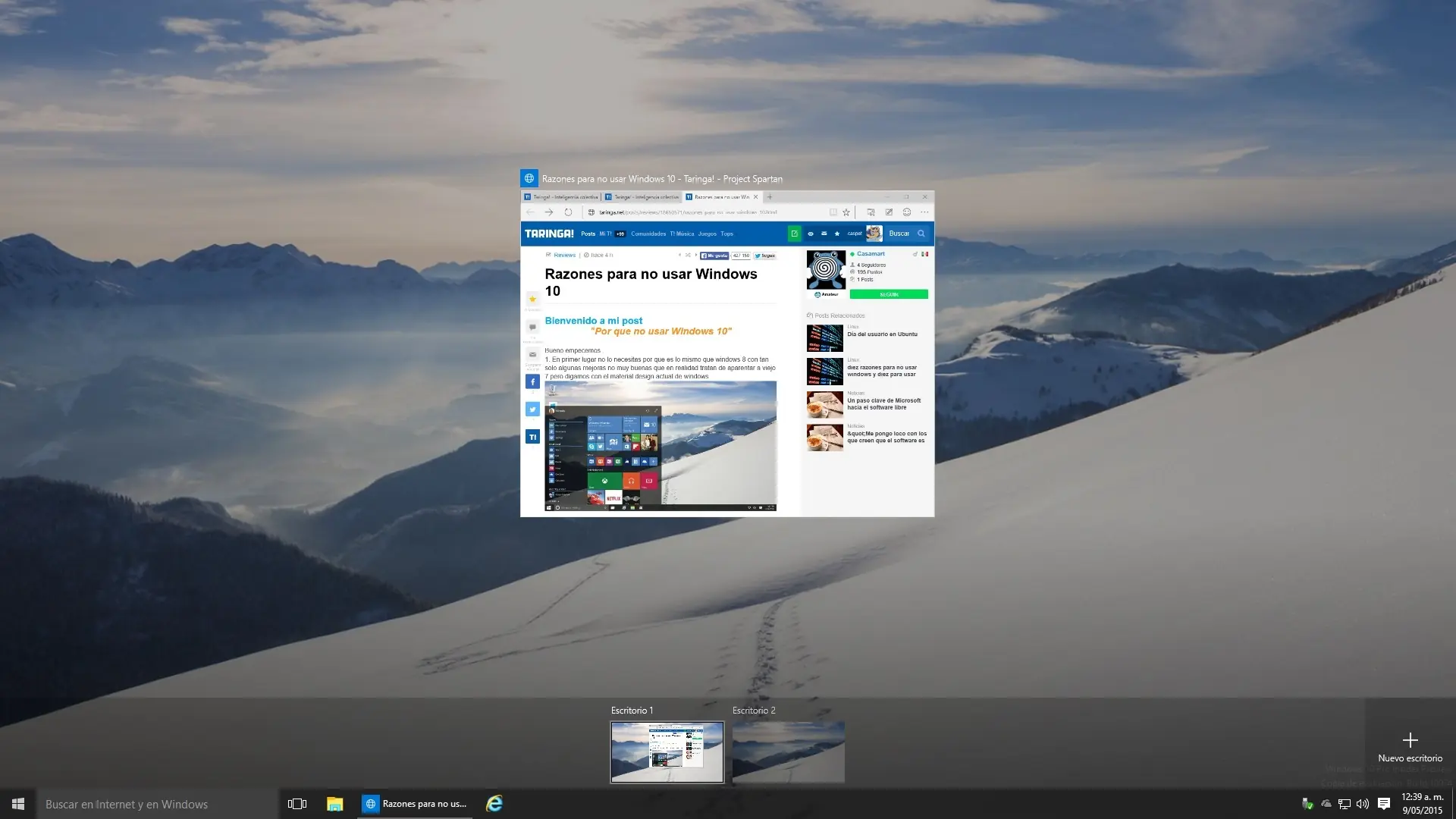The width and height of the screenshot is (1456, 819).
Task: Select the Make a Web Note pen icon
Action: click(889, 212)
